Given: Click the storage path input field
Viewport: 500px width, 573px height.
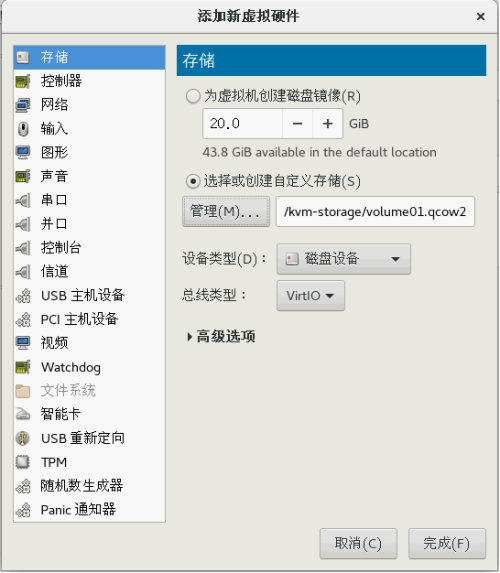Looking at the screenshot, I should (x=375, y=212).
